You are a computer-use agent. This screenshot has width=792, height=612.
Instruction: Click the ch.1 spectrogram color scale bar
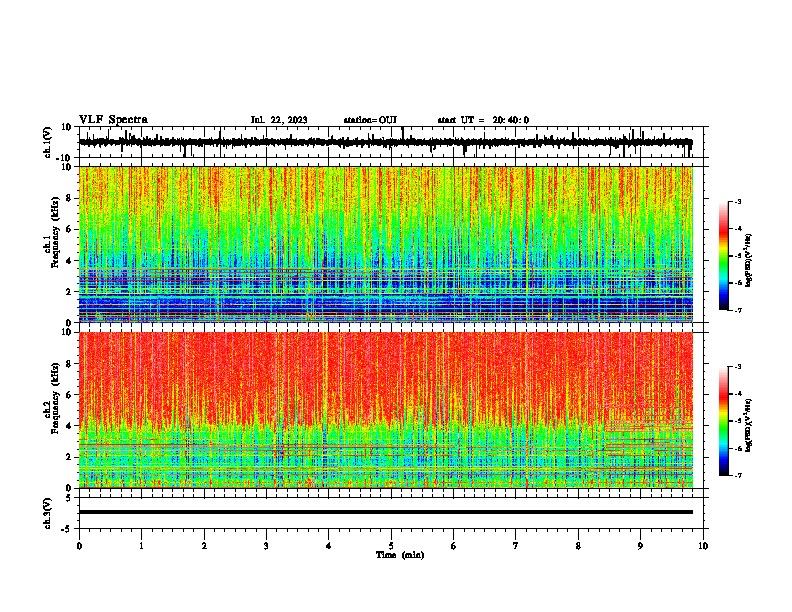[723, 256]
